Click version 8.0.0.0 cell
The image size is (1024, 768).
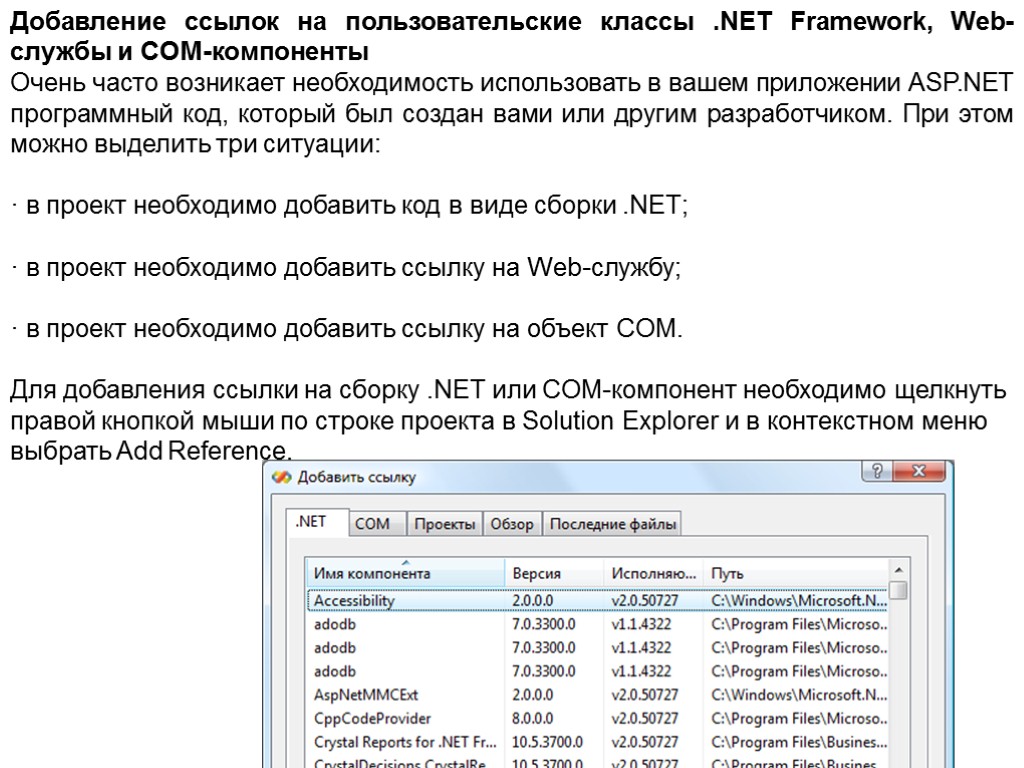[x=532, y=718]
